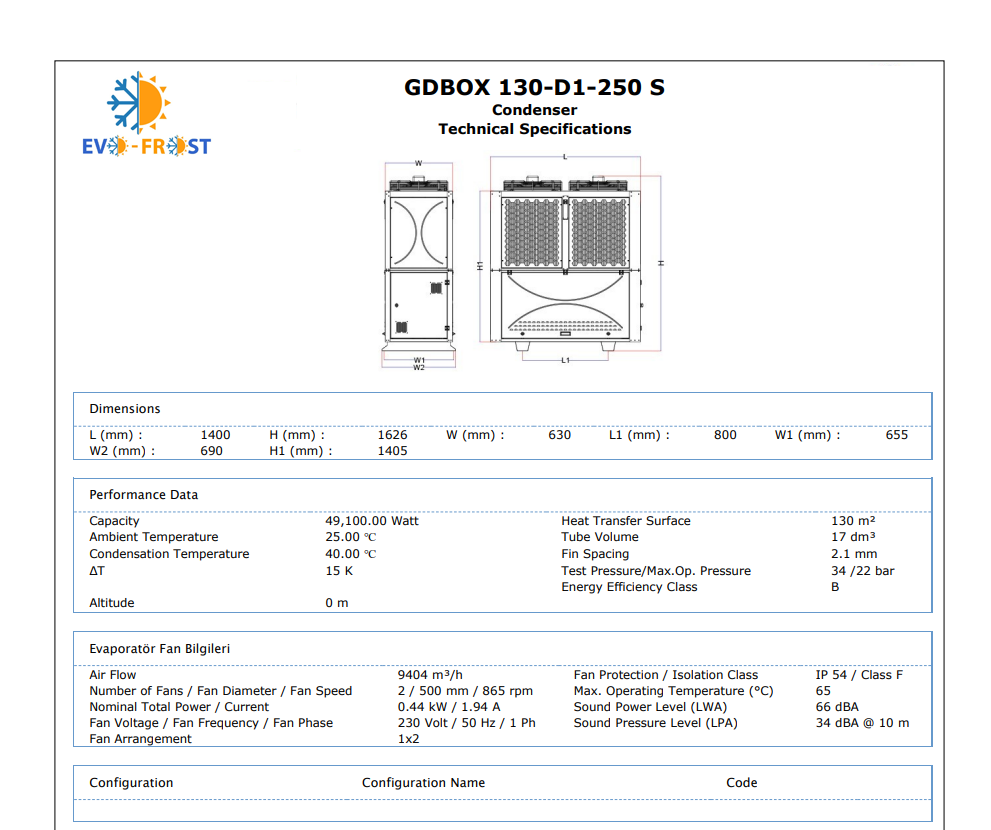
Task: Click the "Configuration Name" column header
Action: (x=423, y=783)
